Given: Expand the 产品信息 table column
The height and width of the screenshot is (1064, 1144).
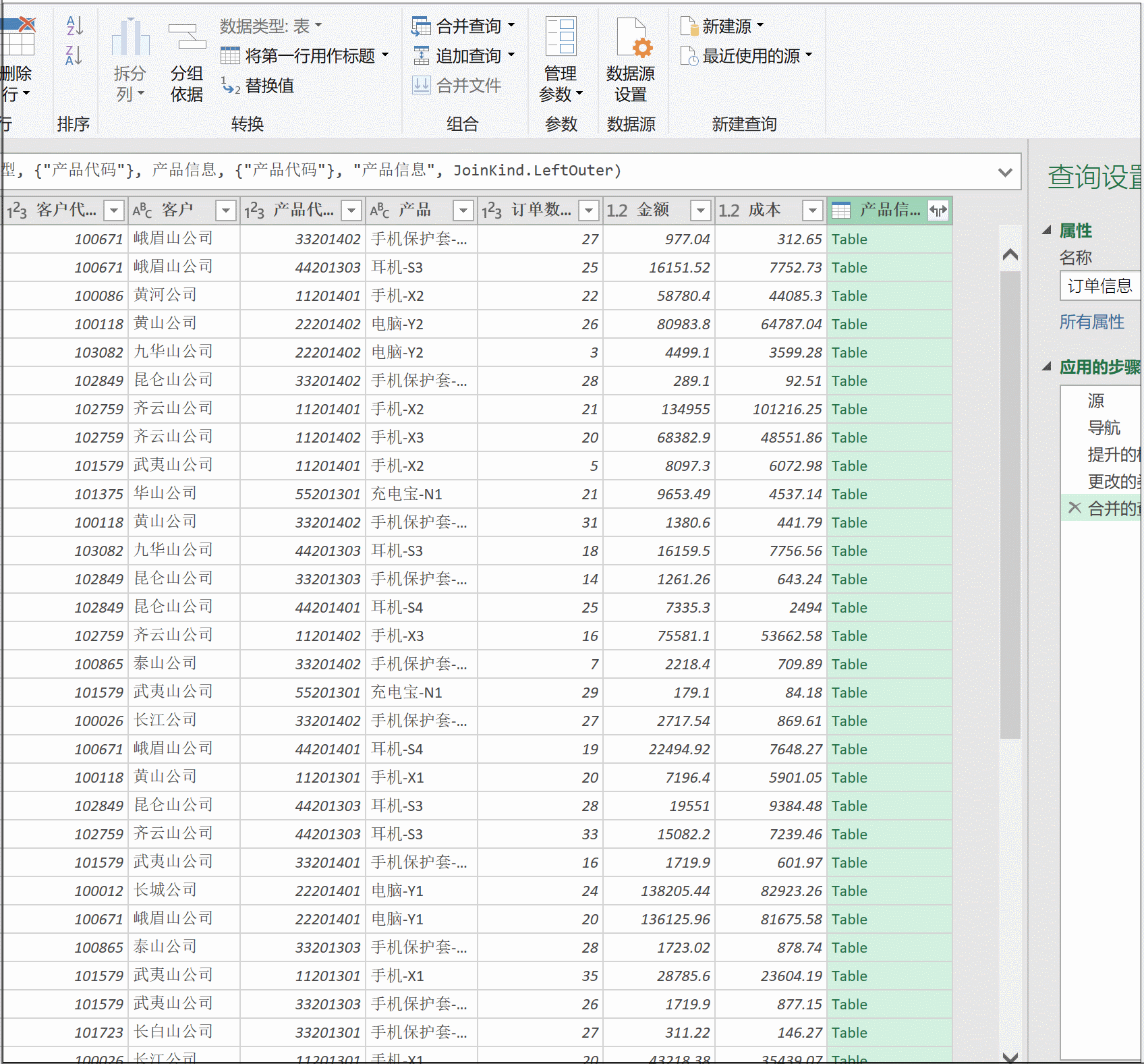Looking at the screenshot, I should [x=938, y=211].
